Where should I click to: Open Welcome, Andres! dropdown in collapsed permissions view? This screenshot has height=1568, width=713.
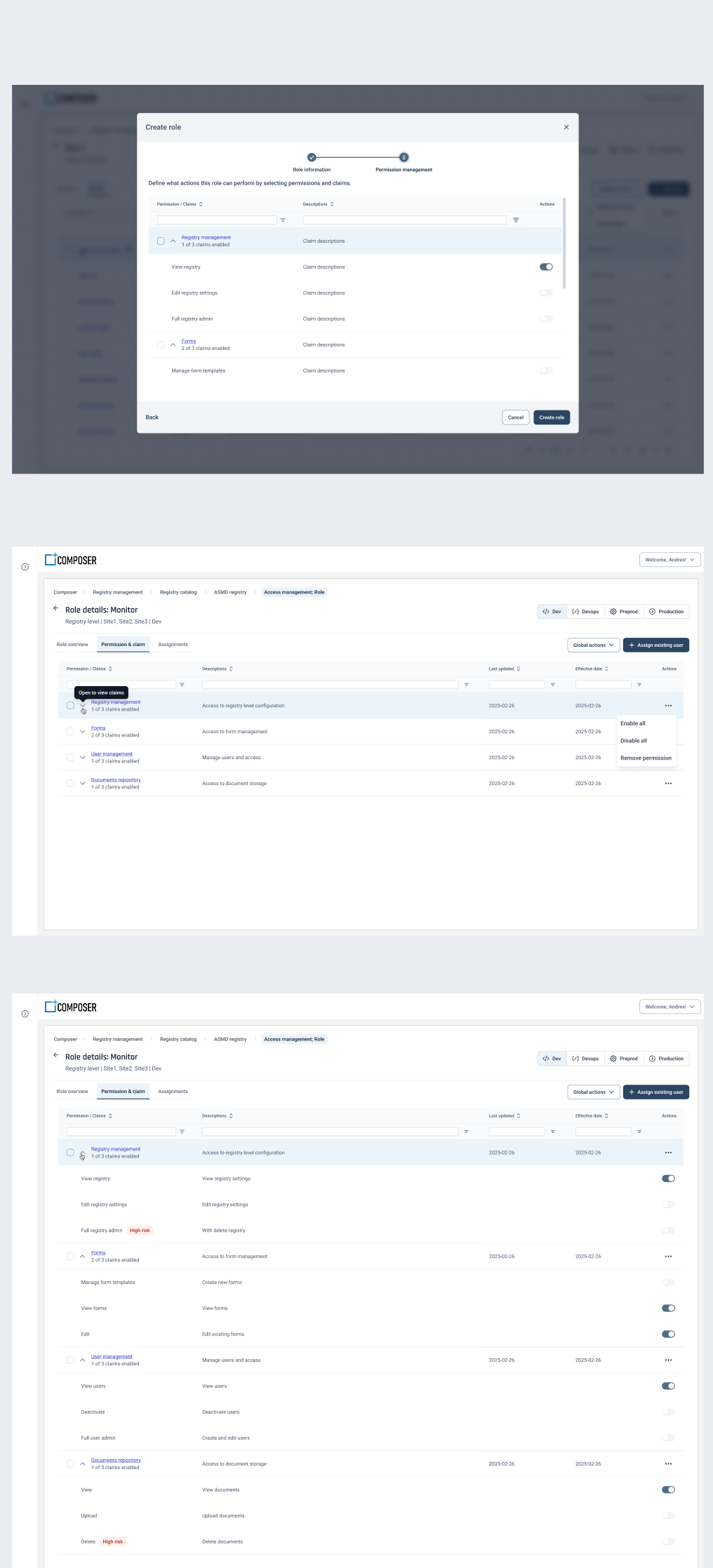(669, 560)
